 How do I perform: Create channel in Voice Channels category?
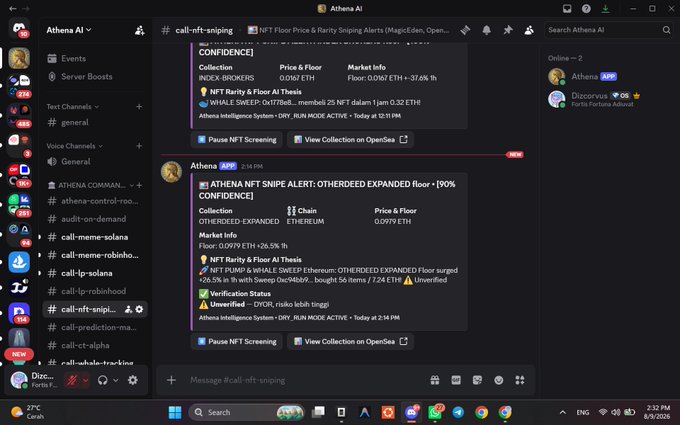click(139, 146)
